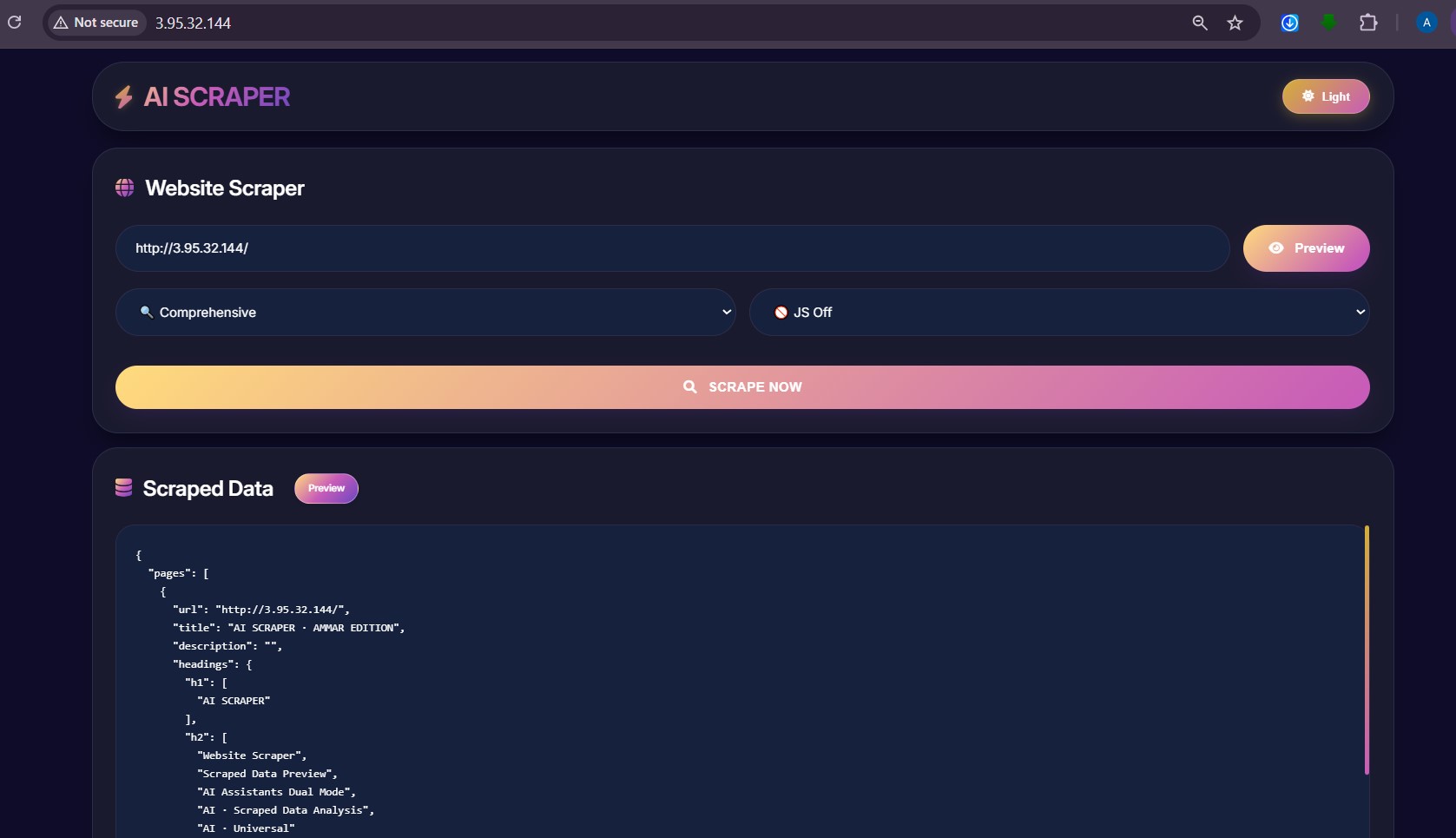Click the AI SCRAPER title heading
The image size is (1456, 838).
(x=217, y=96)
